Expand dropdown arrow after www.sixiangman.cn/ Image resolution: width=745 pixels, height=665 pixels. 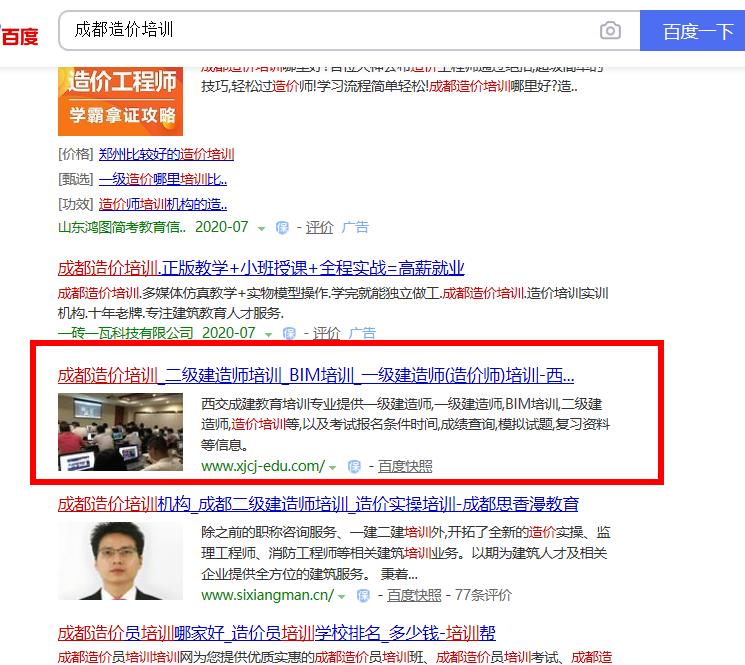[x=341, y=597]
